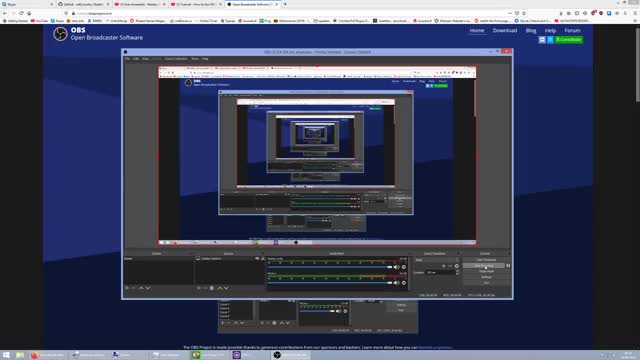Open the Forum link in site navigation
Image resolution: width=640 pixels, height=360 pixels.
[572, 31]
